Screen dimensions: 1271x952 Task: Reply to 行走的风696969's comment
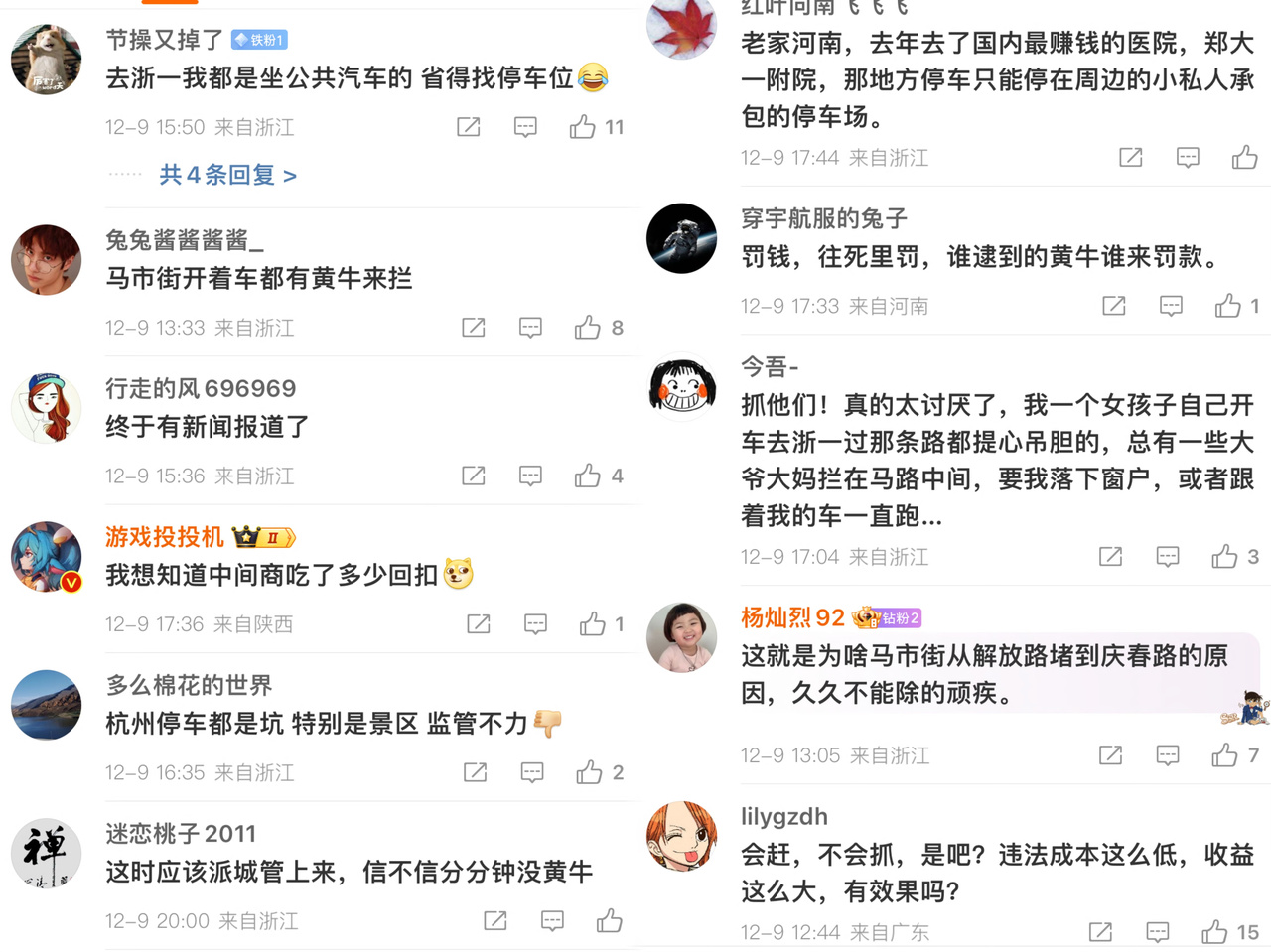[531, 476]
